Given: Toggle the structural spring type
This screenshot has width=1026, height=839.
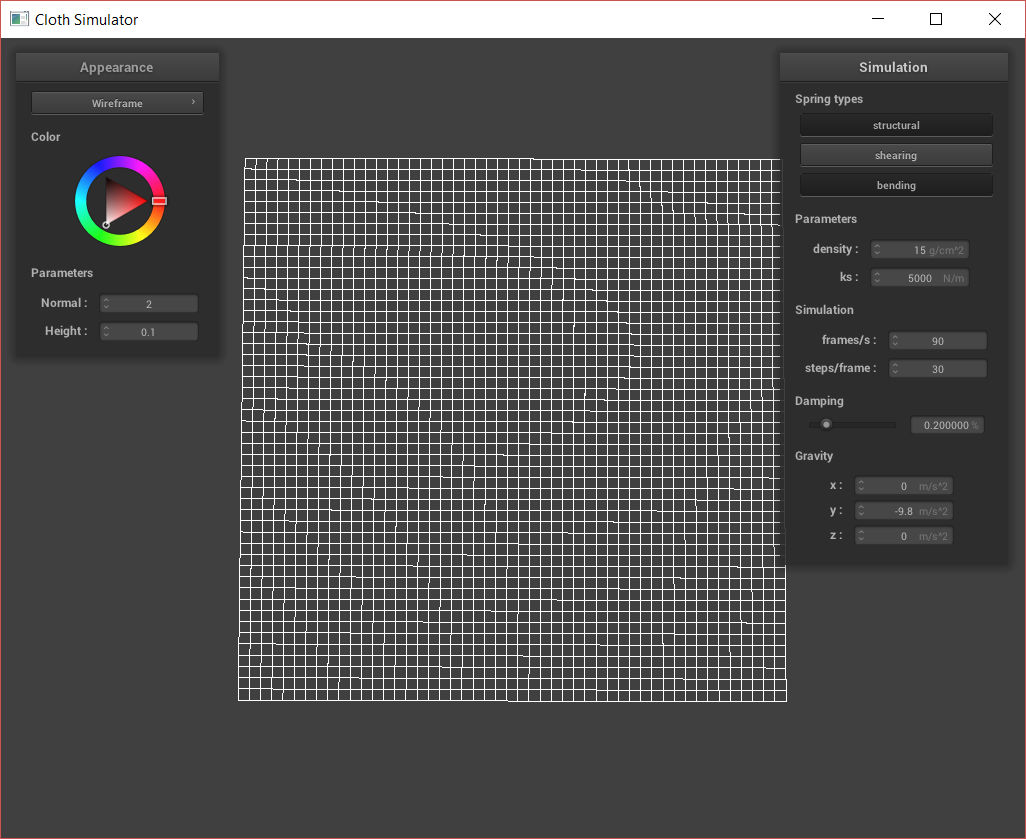Looking at the screenshot, I should click(x=896, y=125).
